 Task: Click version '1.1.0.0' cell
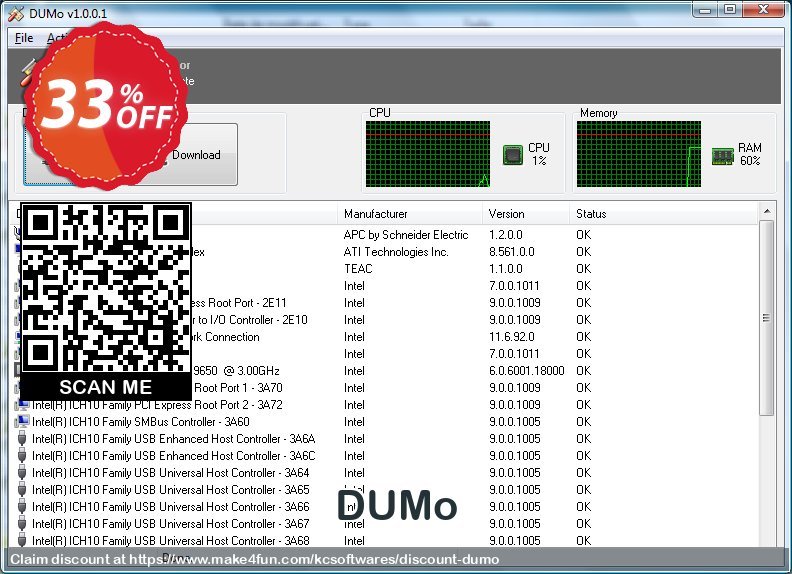506,269
